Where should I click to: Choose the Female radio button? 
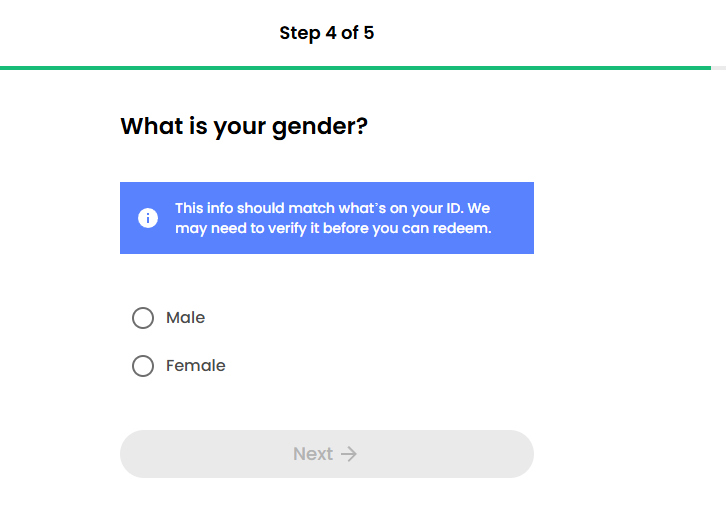point(143,366)
